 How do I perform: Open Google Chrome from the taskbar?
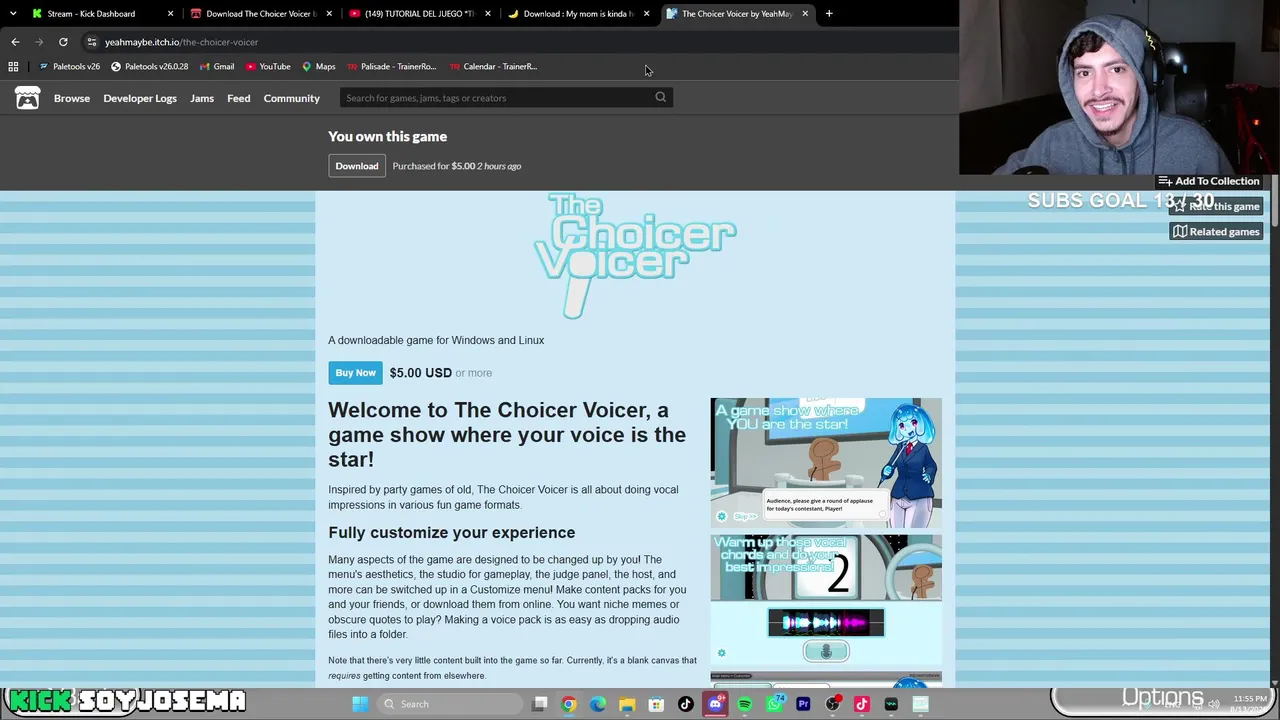tap(568, 704)
